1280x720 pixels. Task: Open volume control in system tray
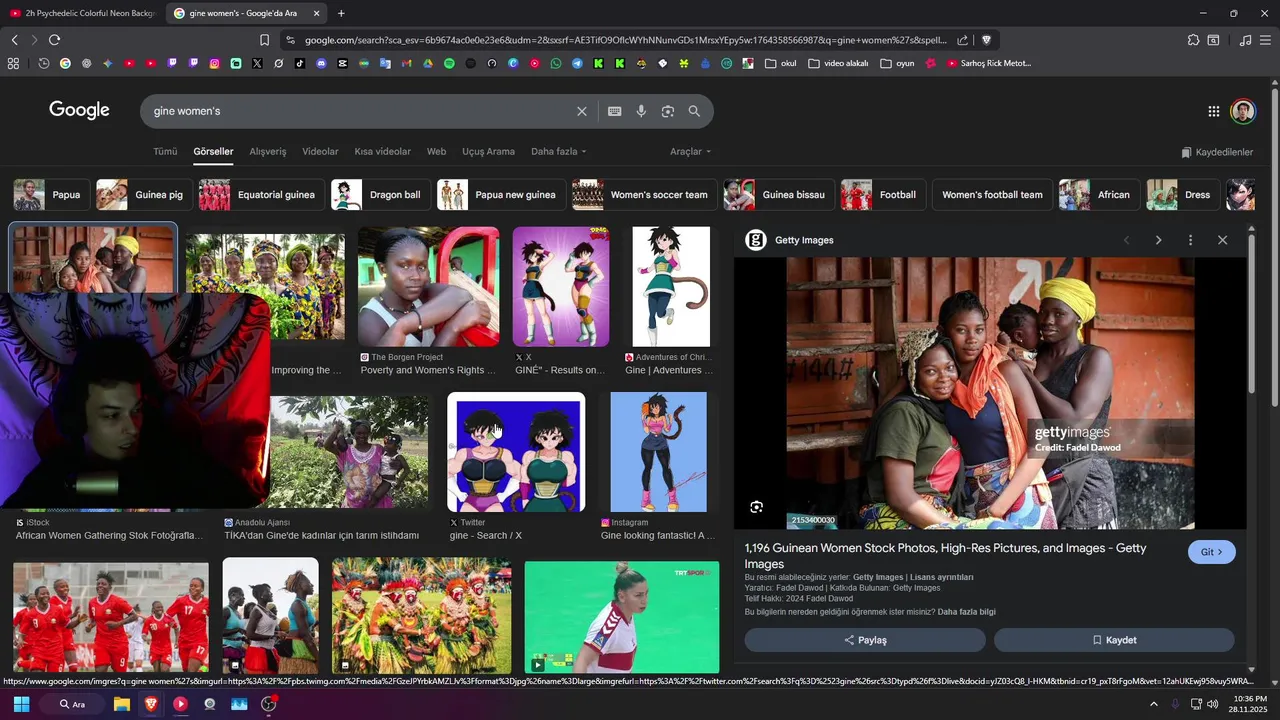pyautogui.click(x=1213, y=704)
